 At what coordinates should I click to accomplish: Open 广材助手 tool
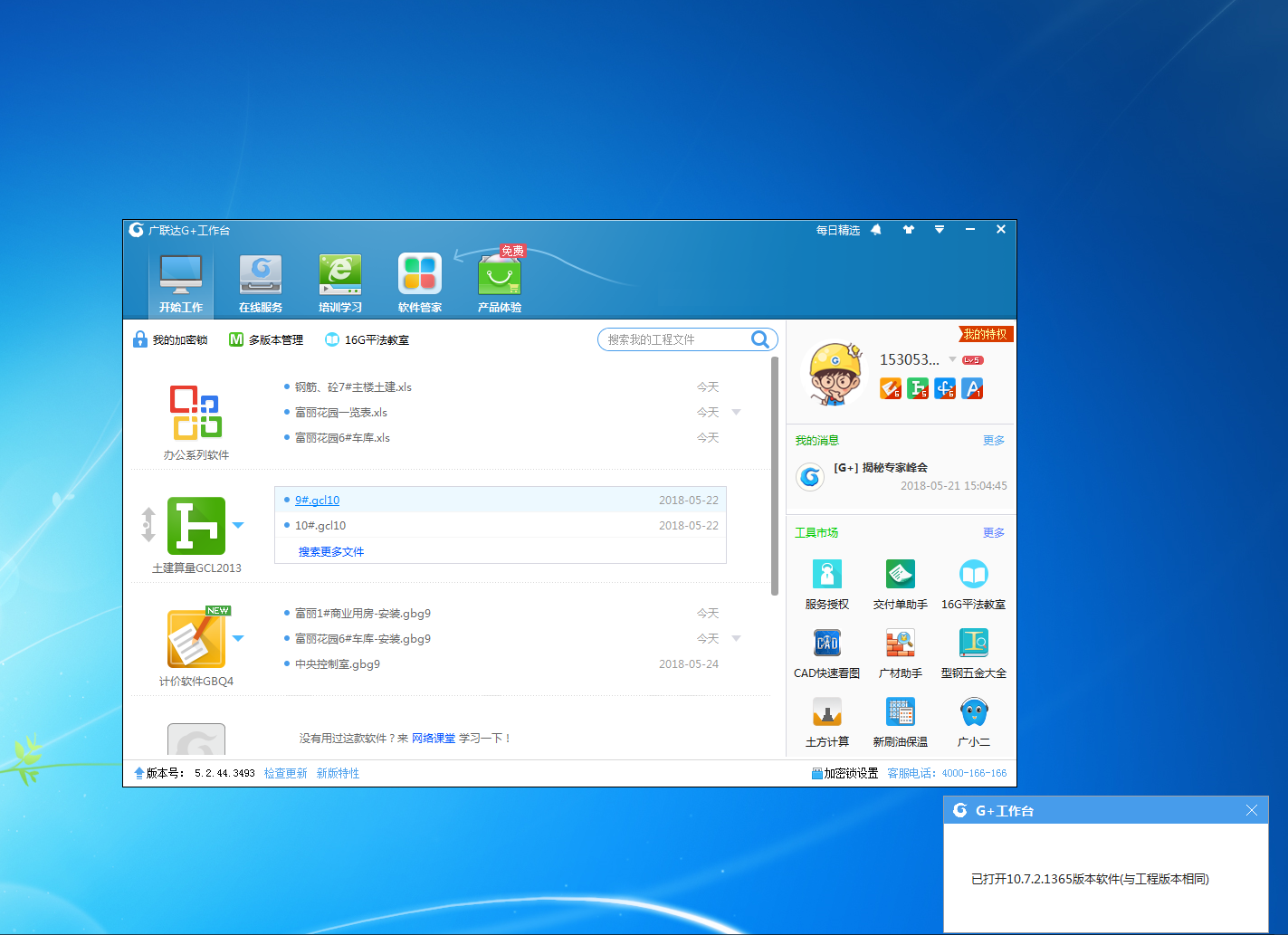[901, 653]
